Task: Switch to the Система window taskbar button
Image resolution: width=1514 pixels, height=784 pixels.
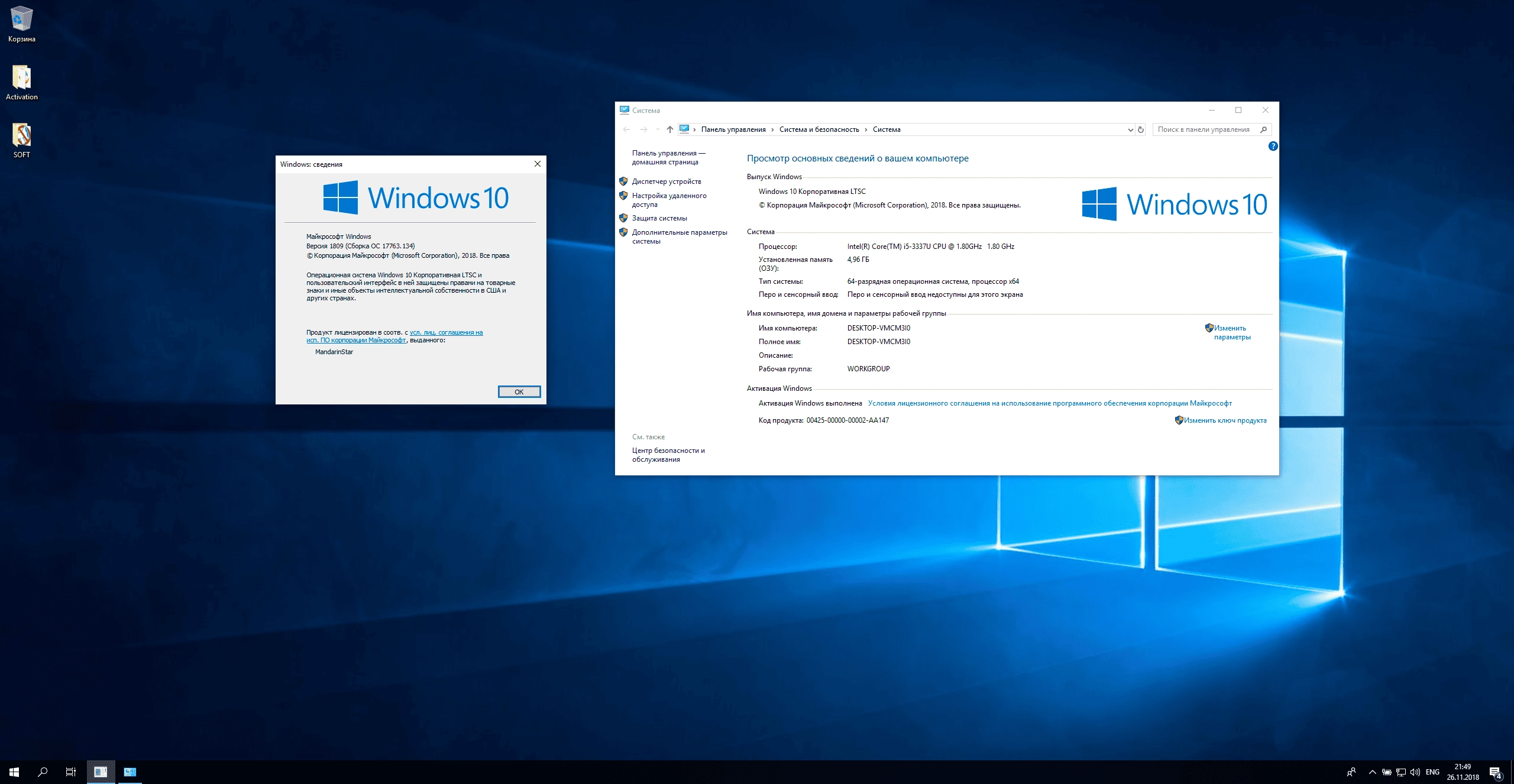Action: [x=130, y=772]
